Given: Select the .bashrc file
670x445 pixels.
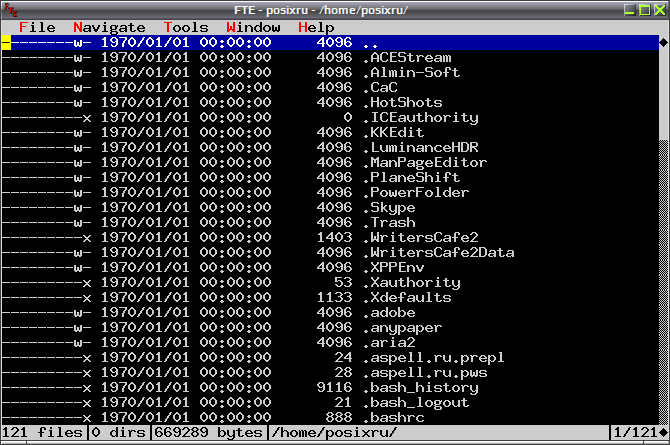Looking at the screenshot, I should (x=330, y=417).
